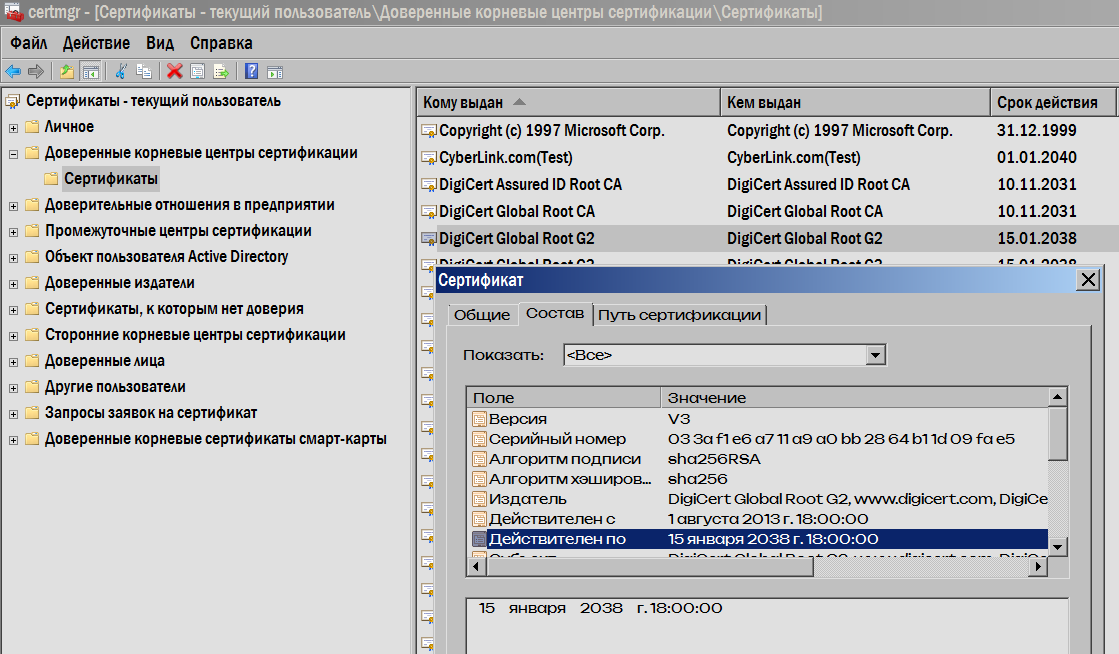
Task: Expand Объект пользователя Active Directory node
Action: point(14,258)
